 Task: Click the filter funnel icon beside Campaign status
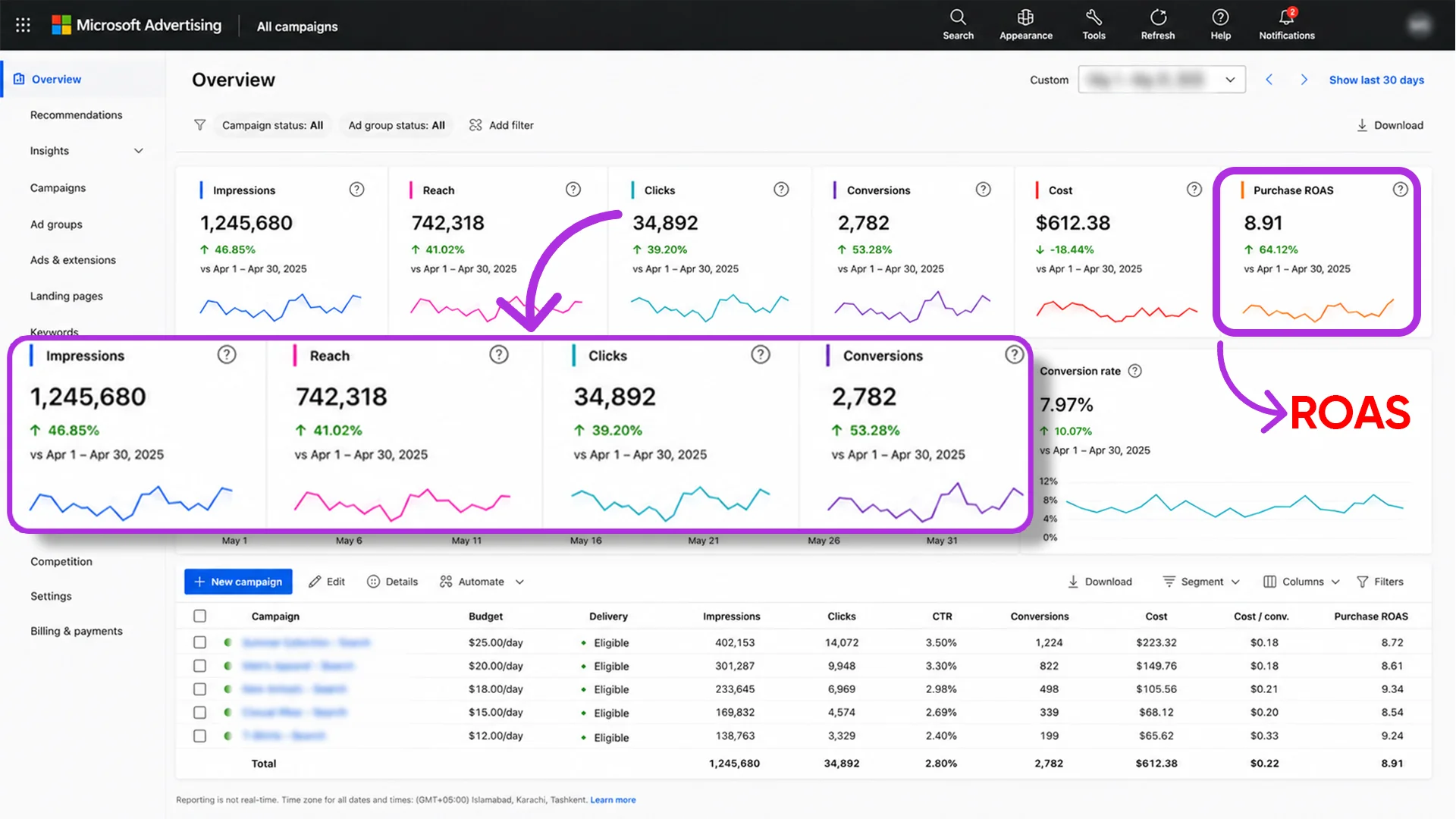[x=199, y=125]
